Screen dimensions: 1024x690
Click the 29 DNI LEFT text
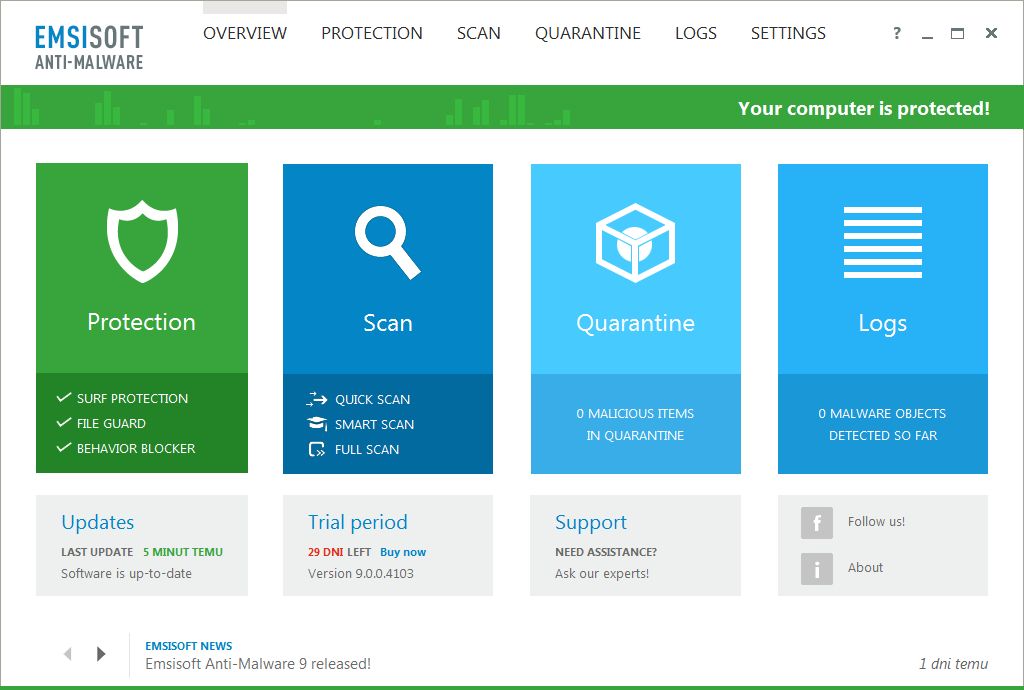pos(340,552)
